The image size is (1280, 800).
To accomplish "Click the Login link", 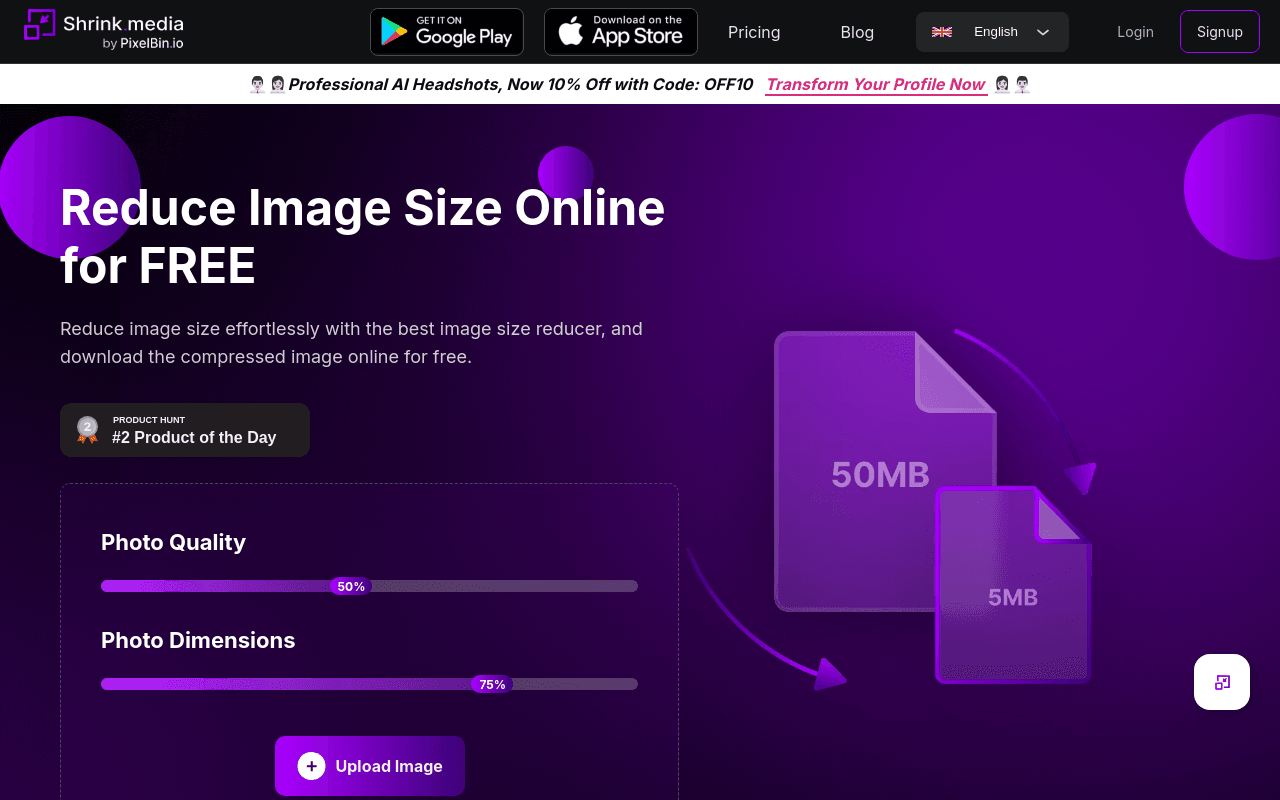I will 1135,32.
